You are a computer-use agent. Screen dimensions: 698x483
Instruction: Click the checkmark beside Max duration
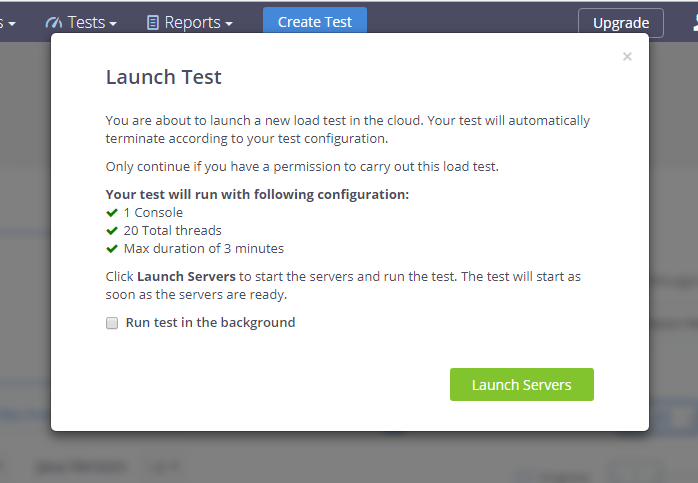coord(112,248)
